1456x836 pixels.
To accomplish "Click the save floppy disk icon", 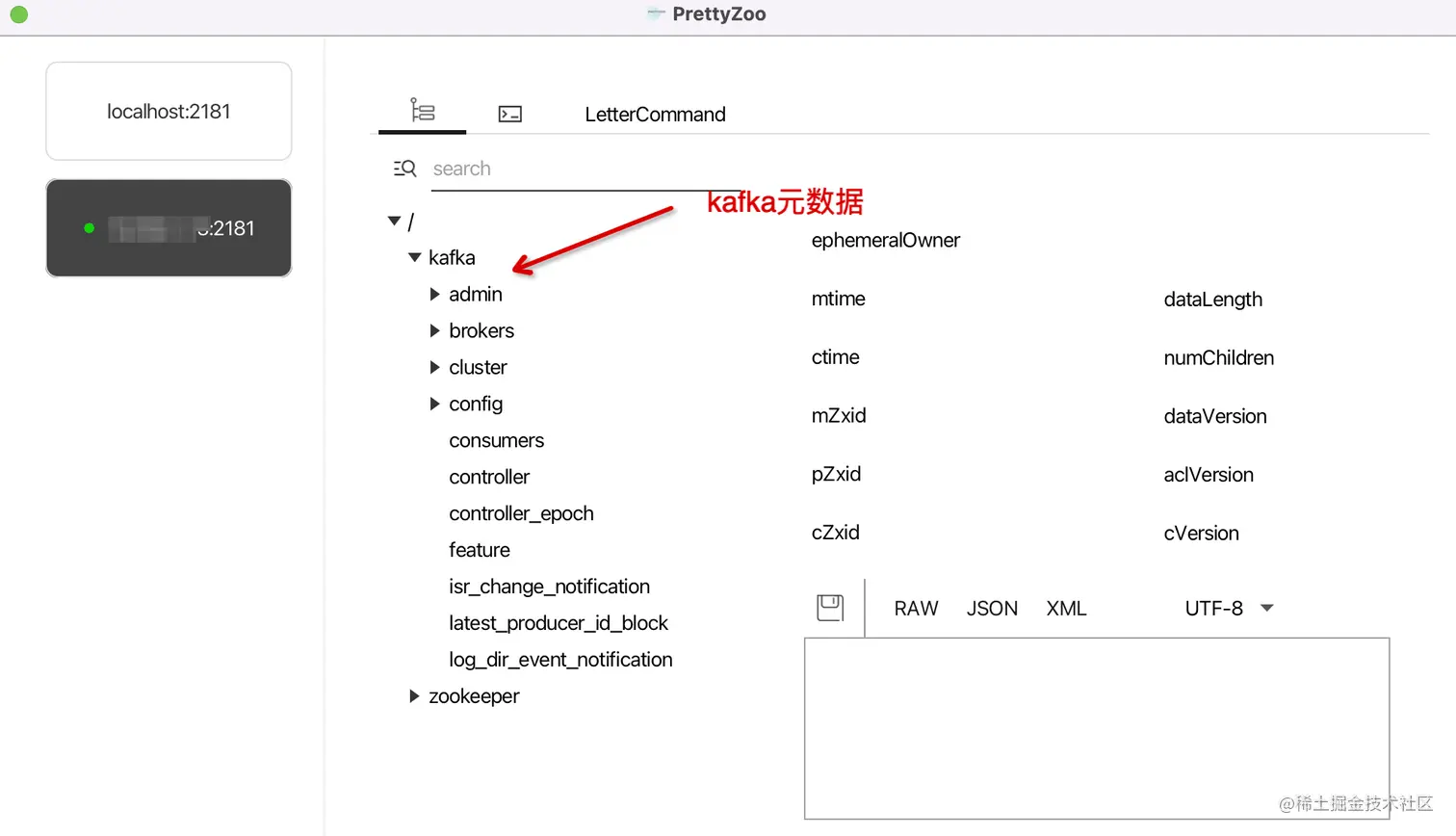I will pyautogui.click(x=828, y=608).
